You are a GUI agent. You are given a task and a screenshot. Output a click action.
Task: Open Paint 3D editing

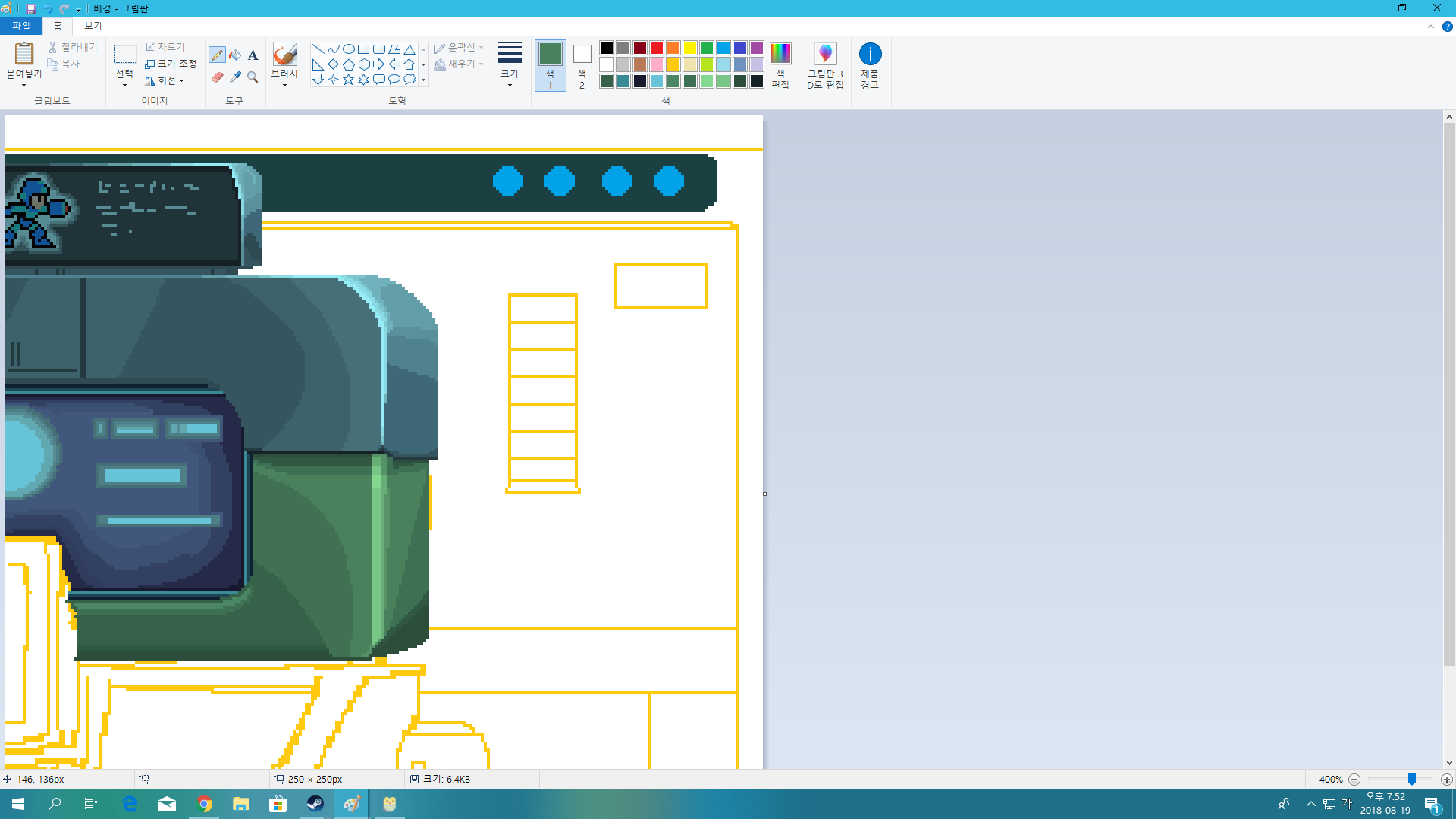pyautogui.click(x=825, y=66)
